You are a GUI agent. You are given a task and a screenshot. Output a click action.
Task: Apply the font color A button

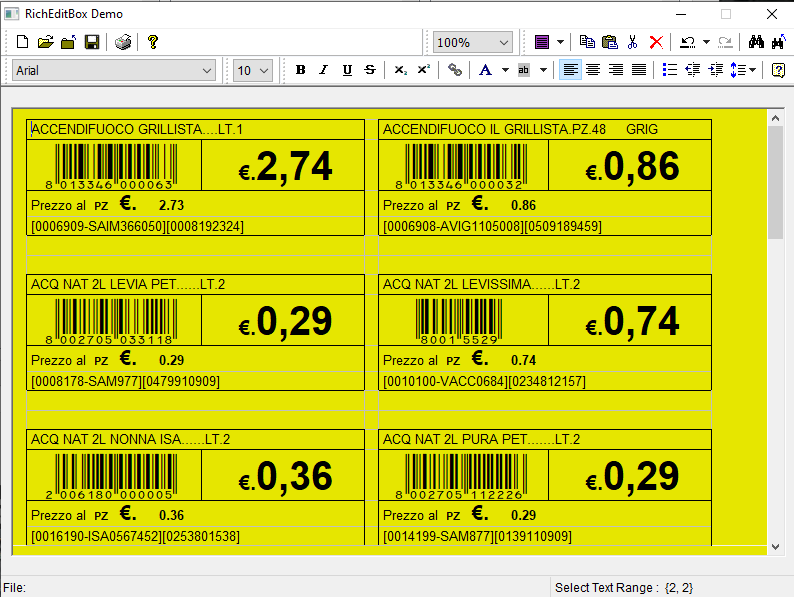[x=485, y=70]
